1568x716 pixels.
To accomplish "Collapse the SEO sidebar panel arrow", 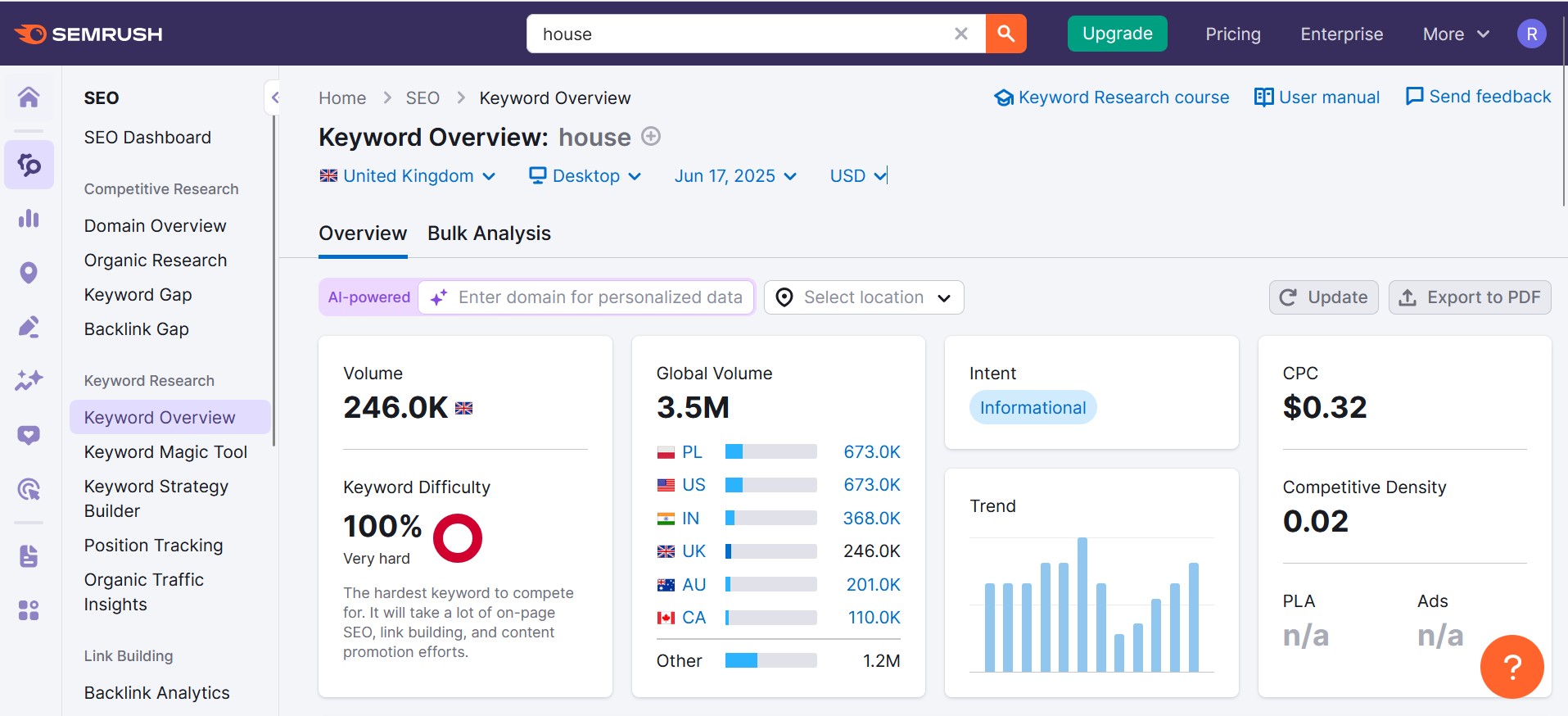I will [x=274, y=97].
